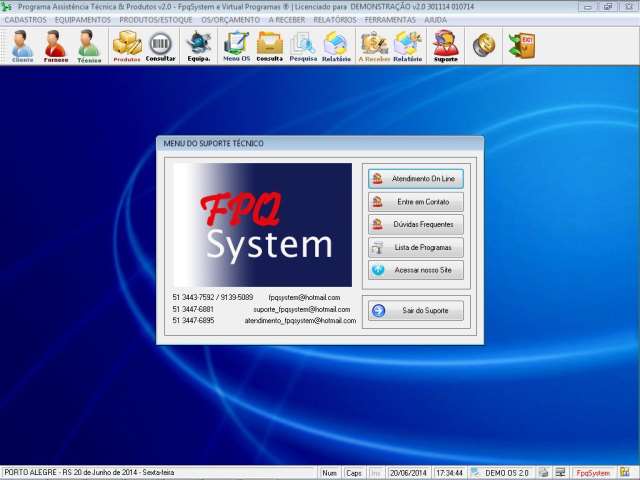
Task: Open the Equipa. equipment icon
Action: click(199, 46)
